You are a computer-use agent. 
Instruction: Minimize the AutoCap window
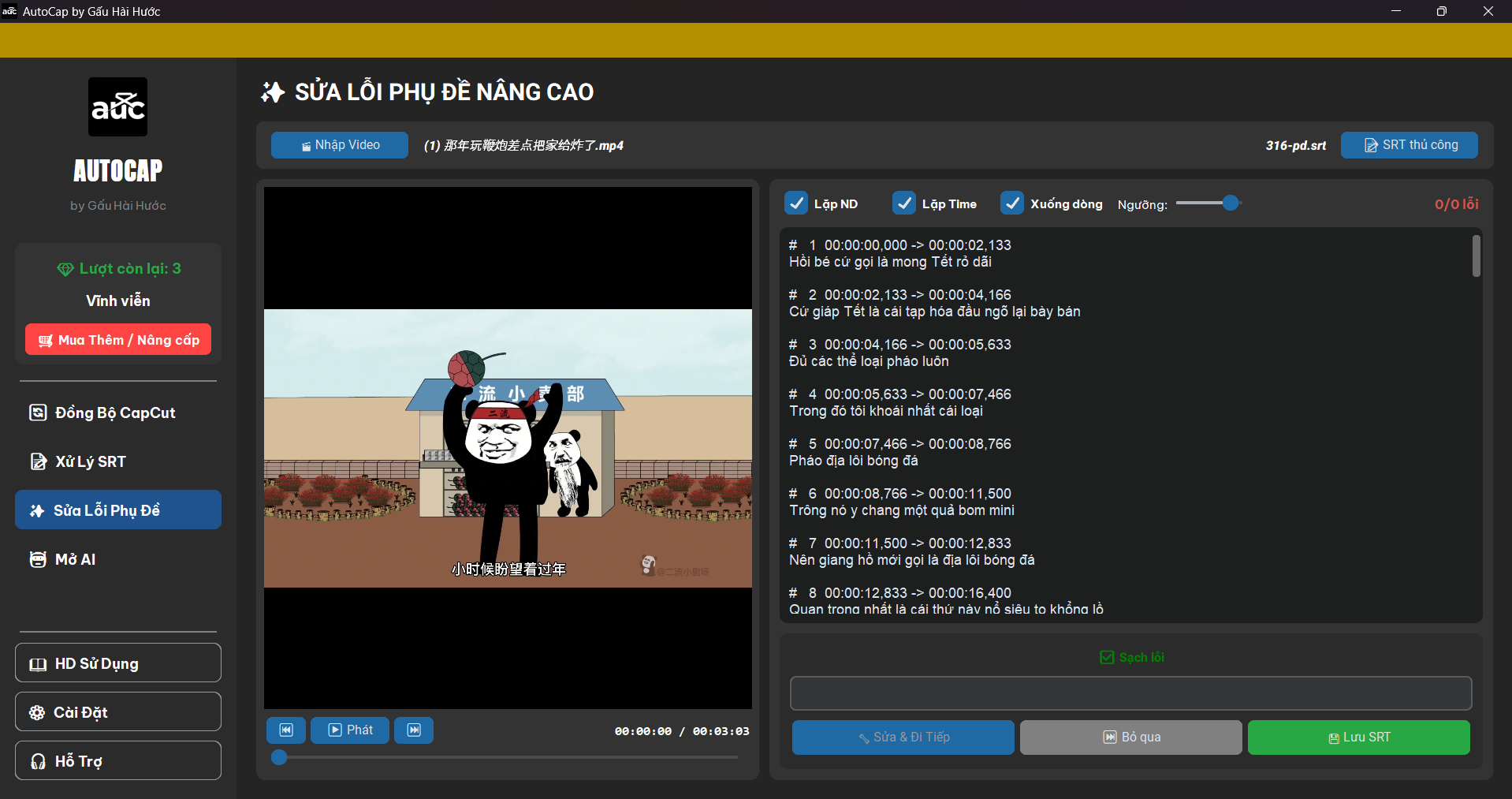(1396, 11)
